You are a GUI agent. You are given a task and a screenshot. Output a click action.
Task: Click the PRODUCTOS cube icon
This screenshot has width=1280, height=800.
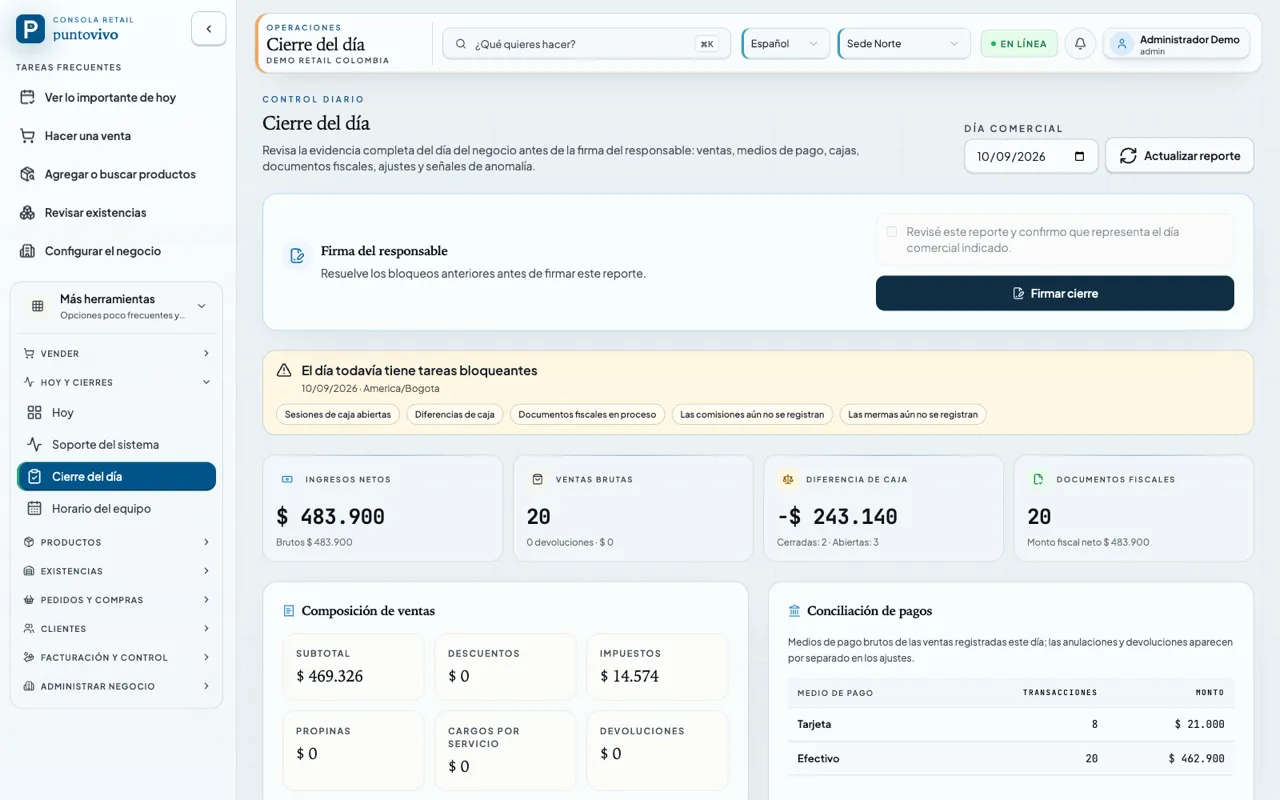point(29,542)
